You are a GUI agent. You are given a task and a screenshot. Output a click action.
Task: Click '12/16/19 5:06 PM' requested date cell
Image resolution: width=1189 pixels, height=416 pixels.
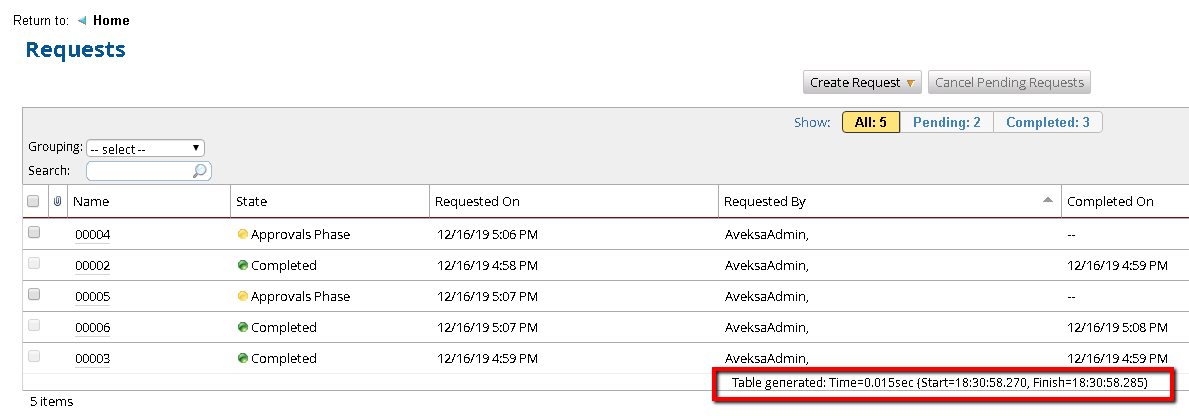488,235
